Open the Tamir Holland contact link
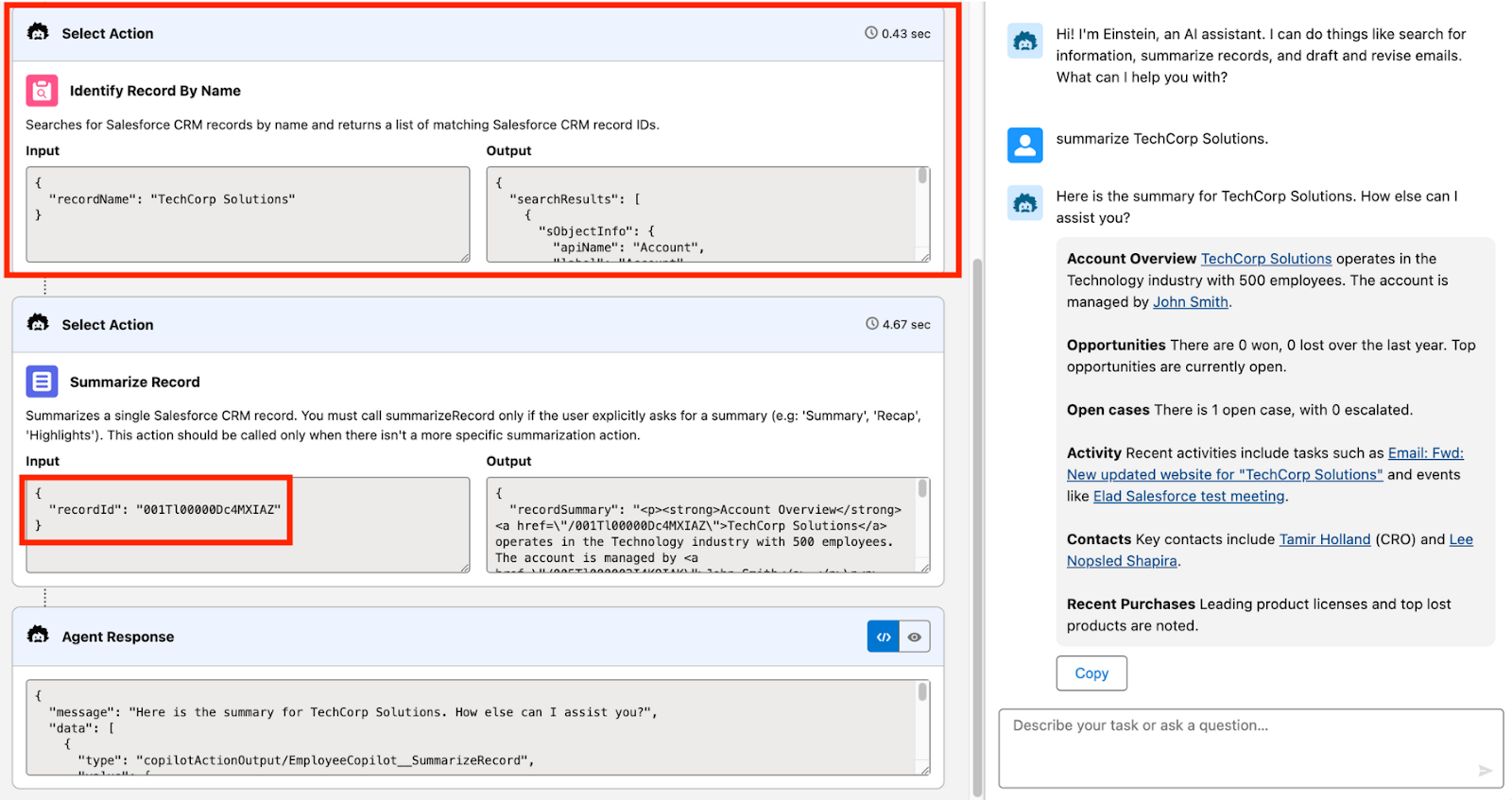This screenshot has width=1512, height=800. pos(1325,539)
